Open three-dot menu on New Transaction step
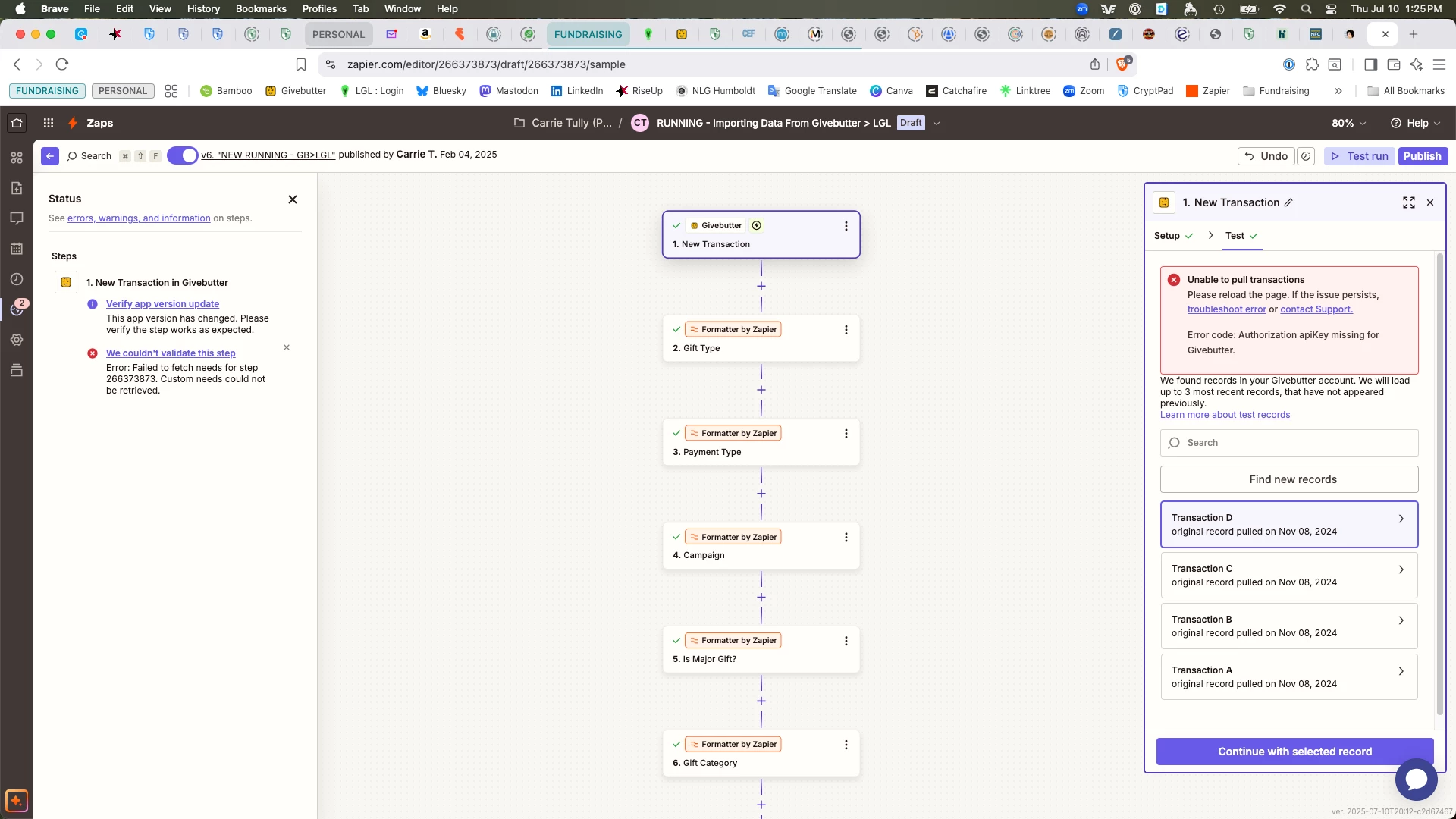The height and width of the screenshot is (819, 1456). (846, 226)
